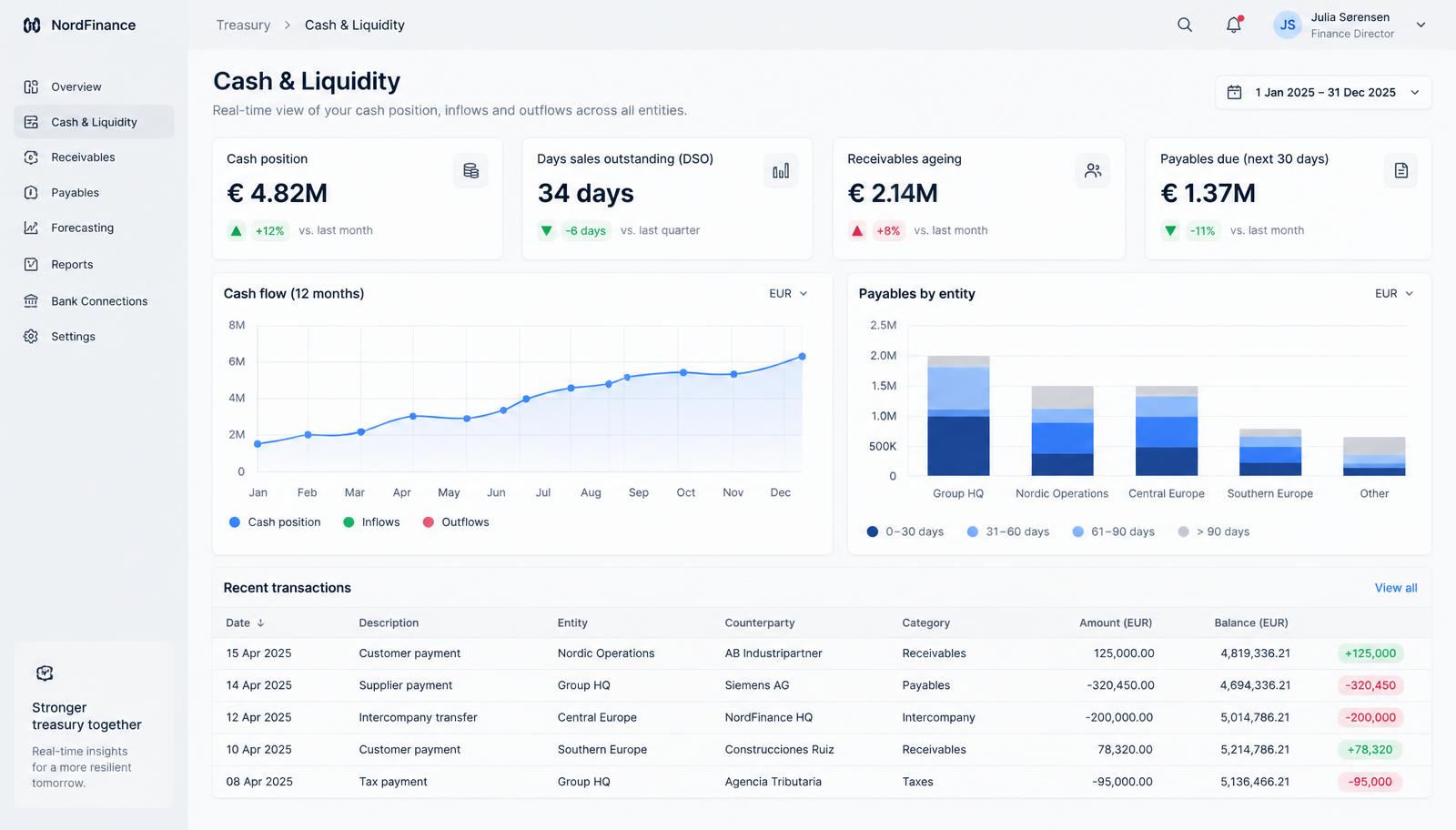This screenshot has height=830, width=1456.
Task: Click the Payables sidebar icon
Action: point(31,193)
